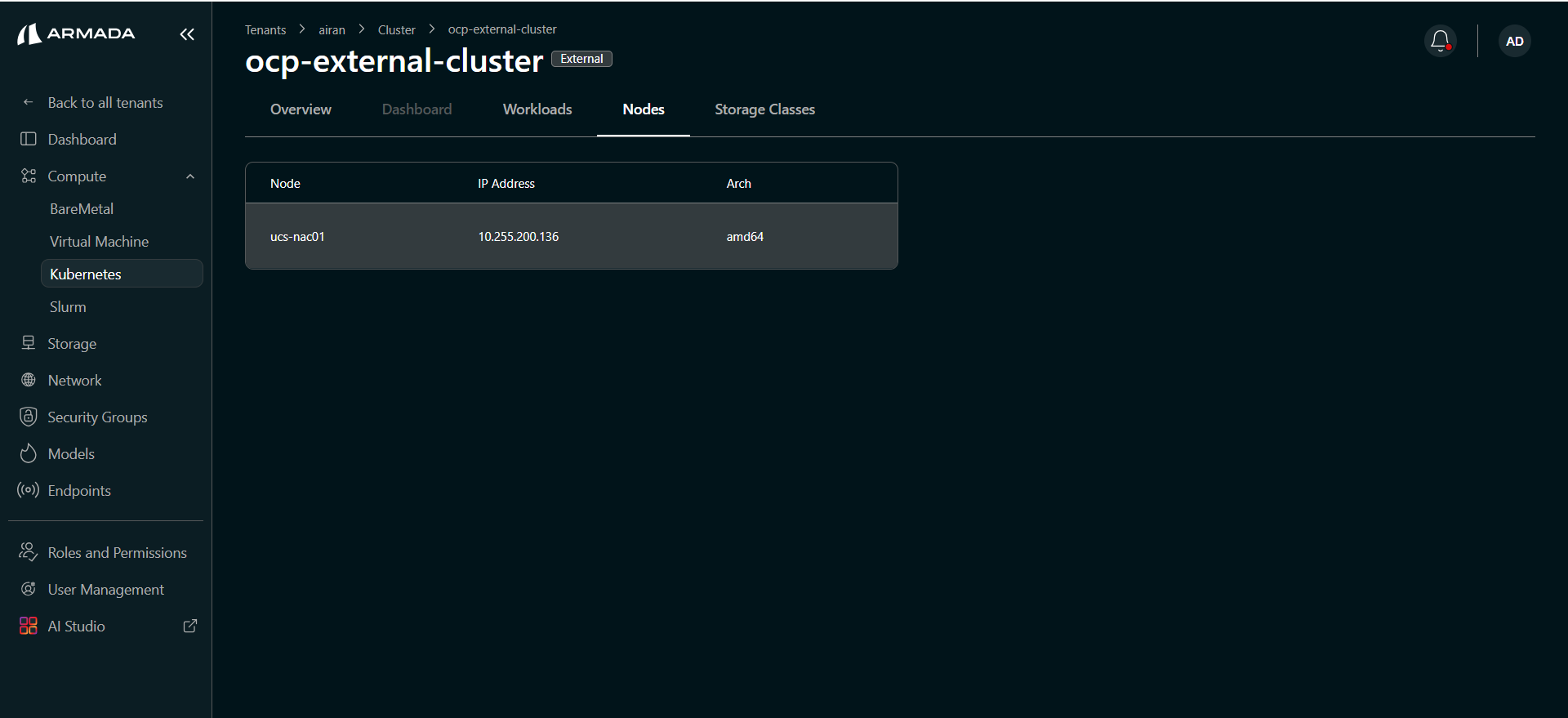
Task: Open Network in the sidebar
Action: (74, 380)
